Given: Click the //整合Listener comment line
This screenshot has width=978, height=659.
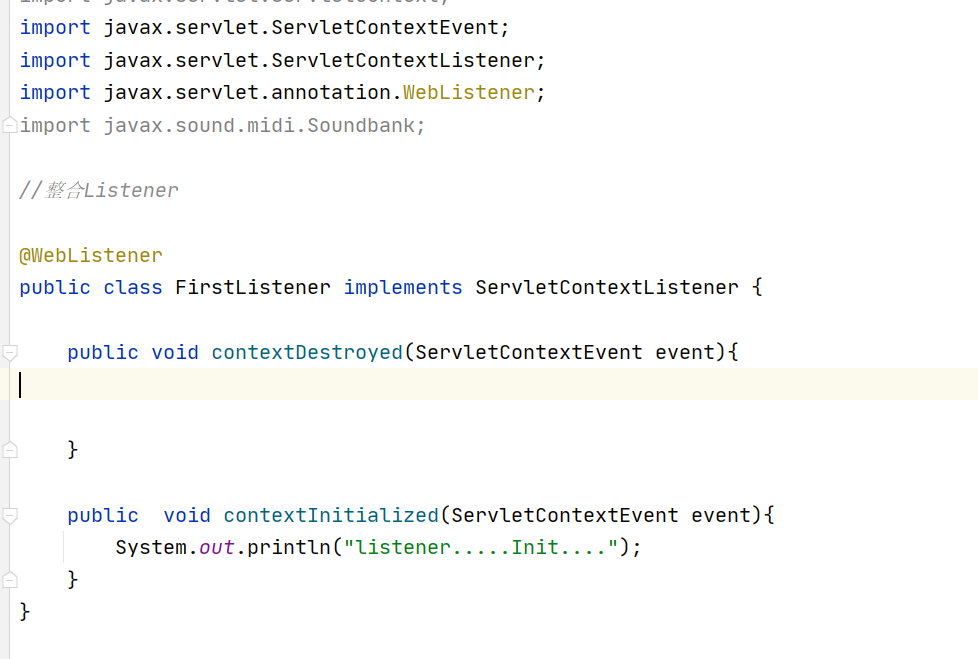Looking at the screenshot, I should pos(99,190).
